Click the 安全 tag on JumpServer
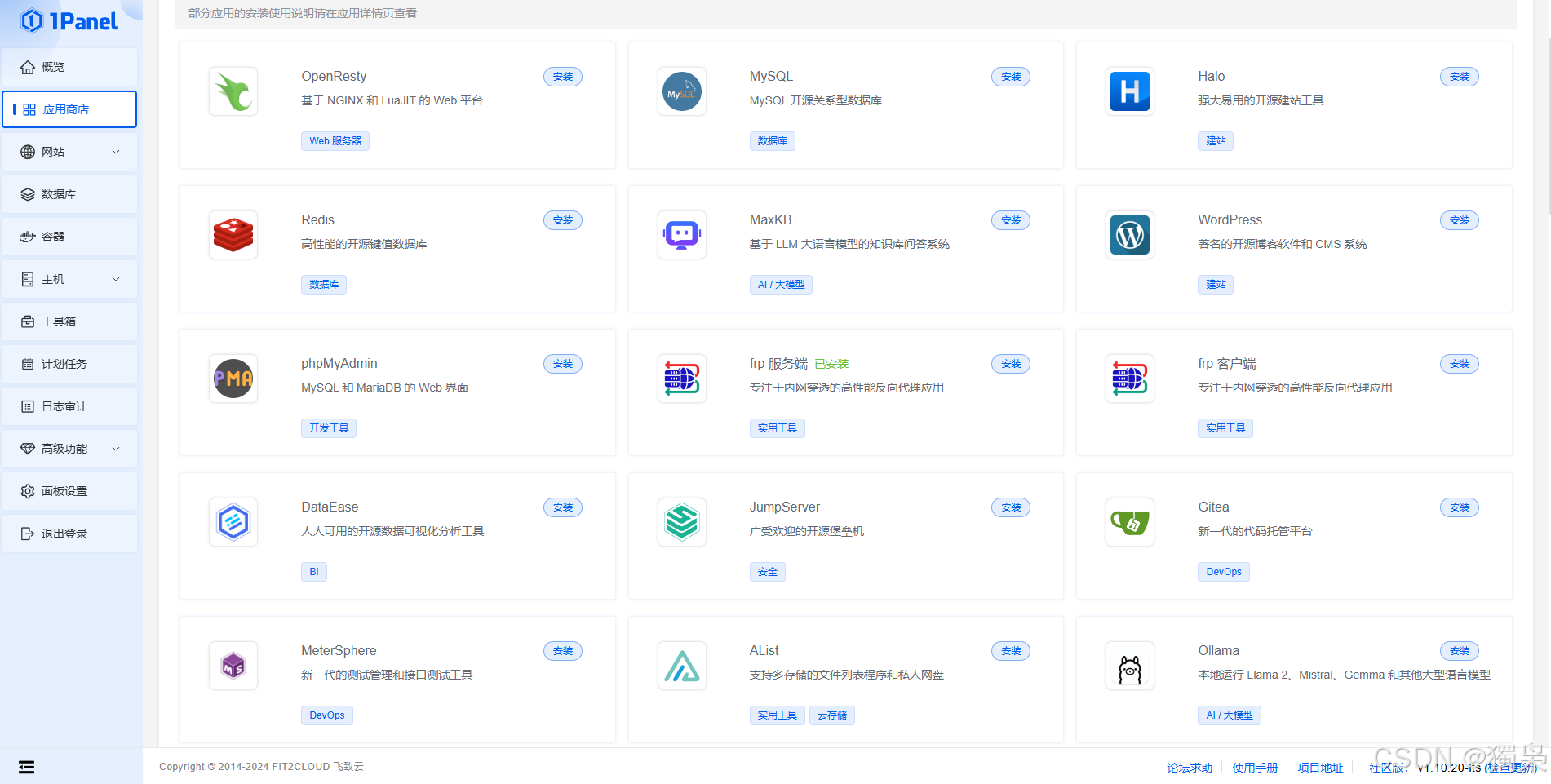Viewport: 1551px width, 784px height. point(768,572)
